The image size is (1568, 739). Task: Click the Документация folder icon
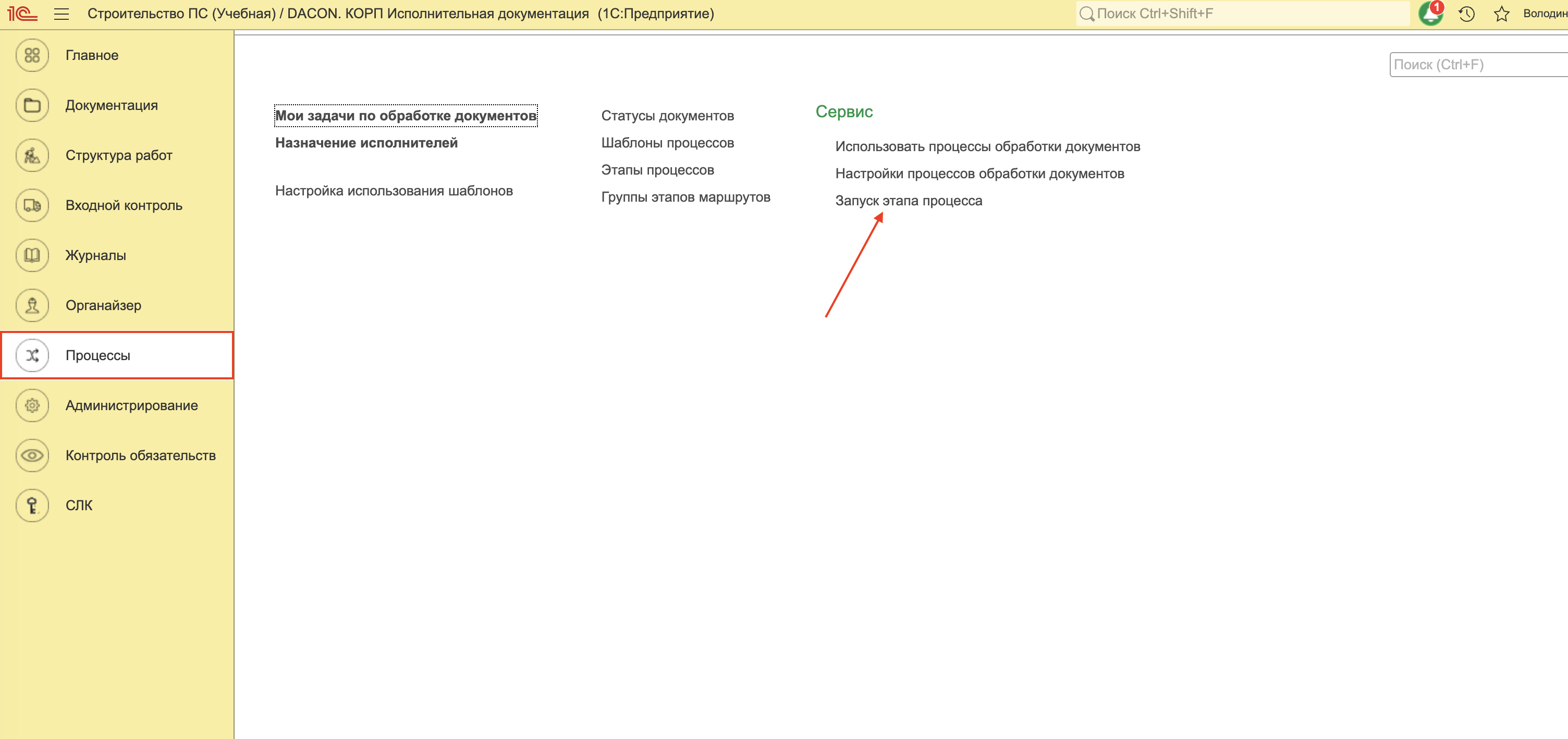tap(32, 105)
